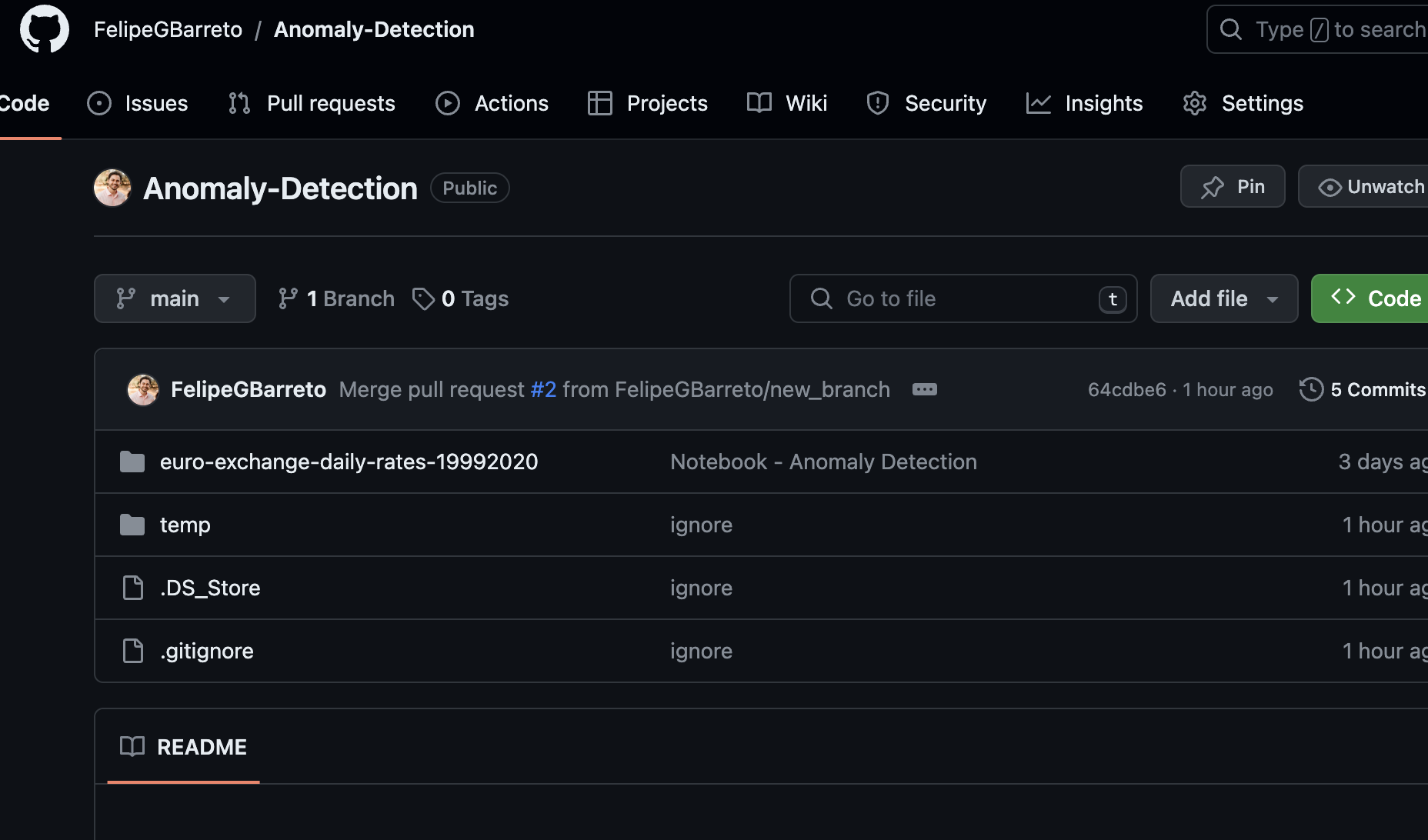Click the tag icon beside 0 Tags

(423, 298)
